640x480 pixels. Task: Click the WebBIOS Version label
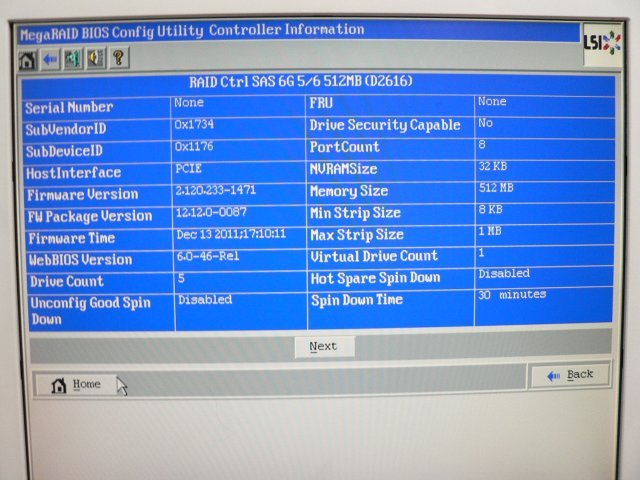pos(80,260)
